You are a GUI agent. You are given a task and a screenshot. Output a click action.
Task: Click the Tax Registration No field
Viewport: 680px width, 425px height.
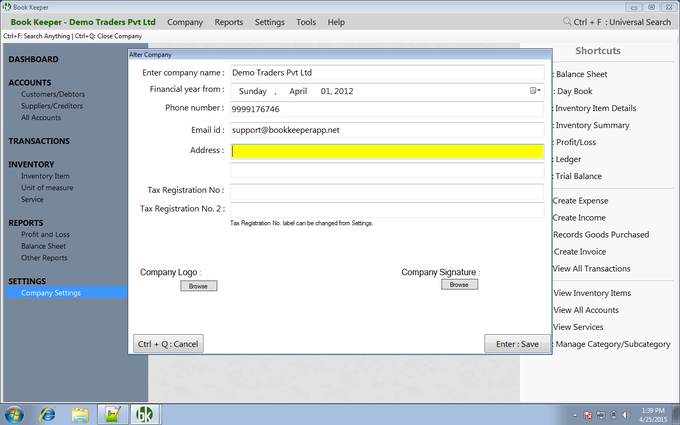click(x=387, y=191)
